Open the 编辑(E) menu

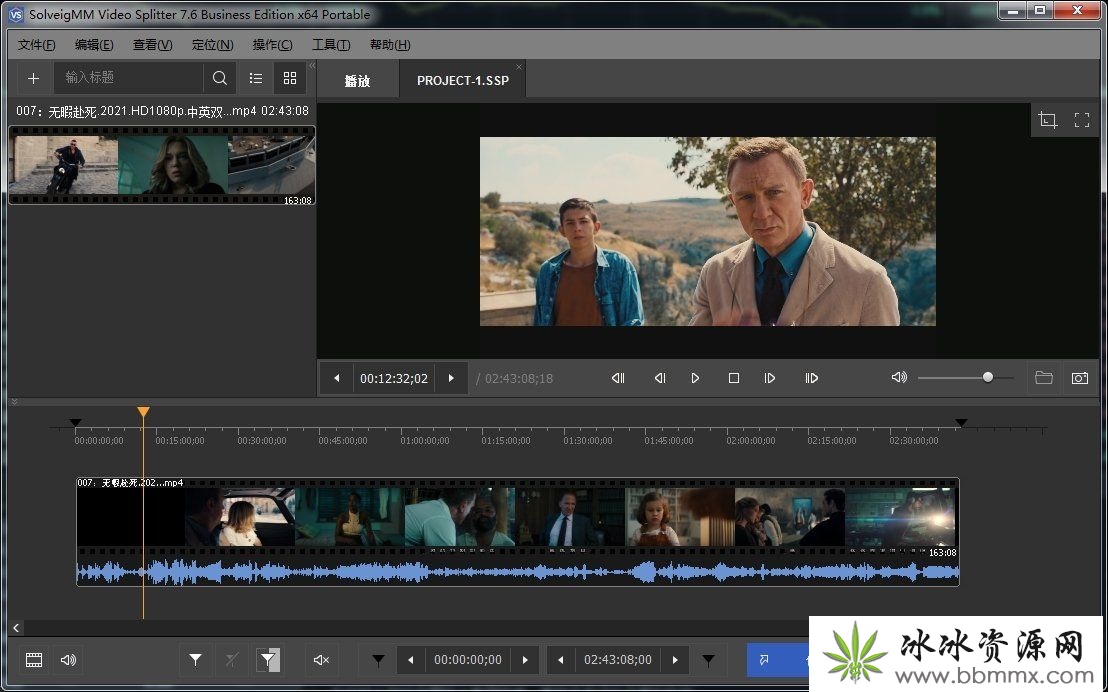tap(94, 45)
